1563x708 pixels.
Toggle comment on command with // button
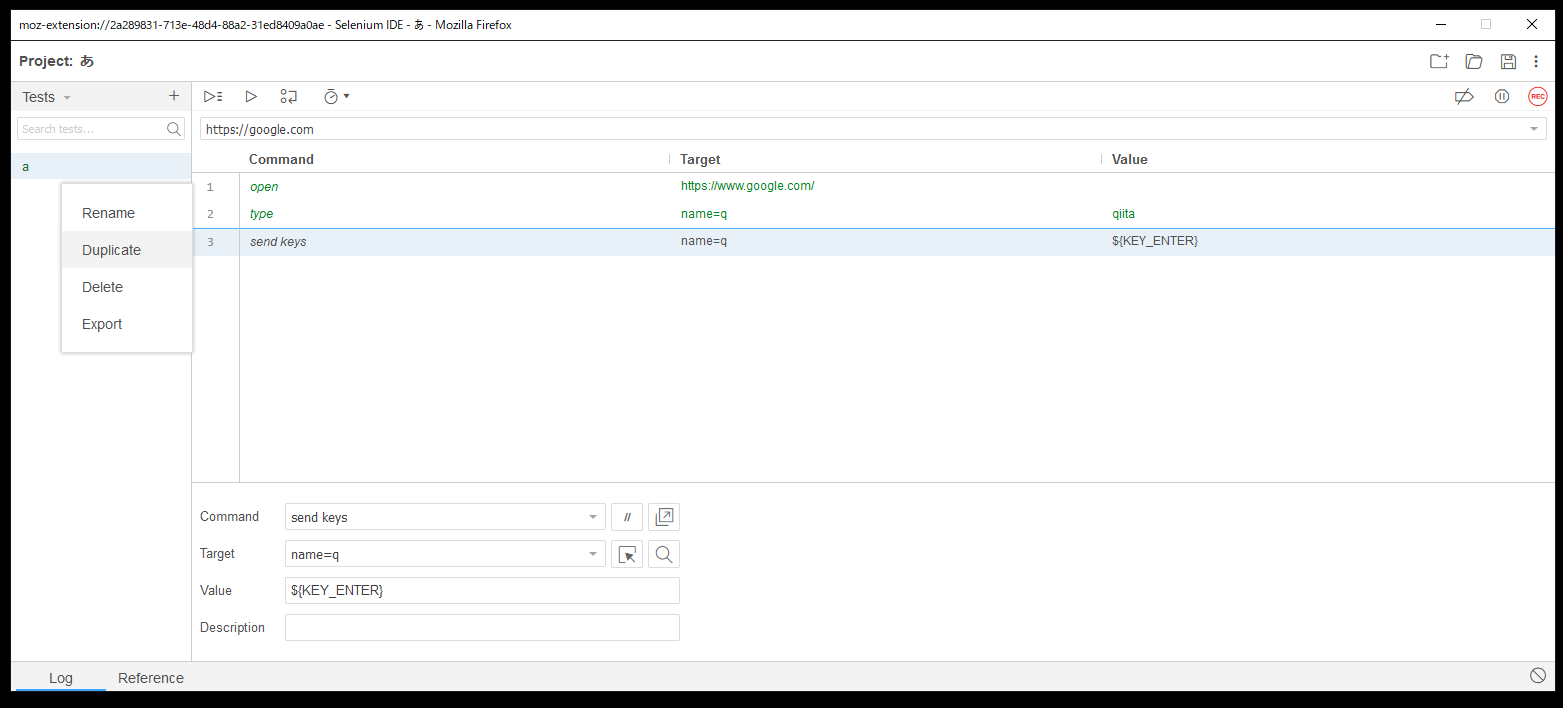627,517
